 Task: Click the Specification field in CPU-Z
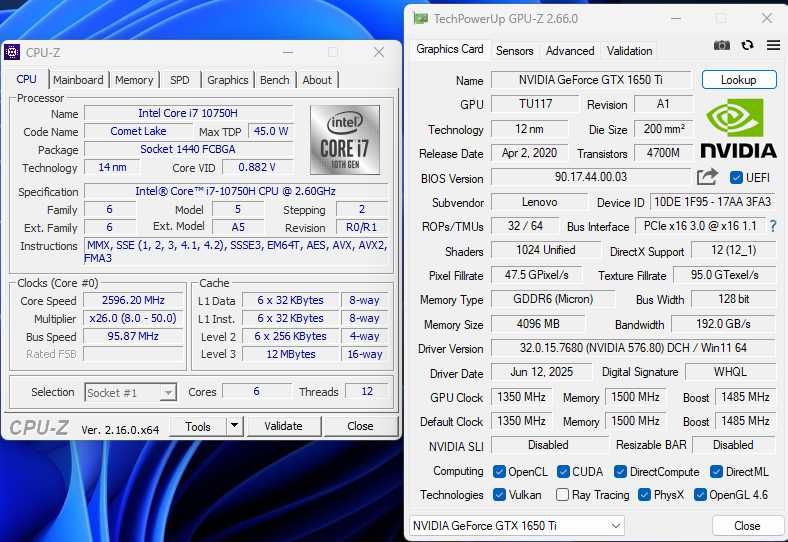pyautogui.click(x=236, y=191)
